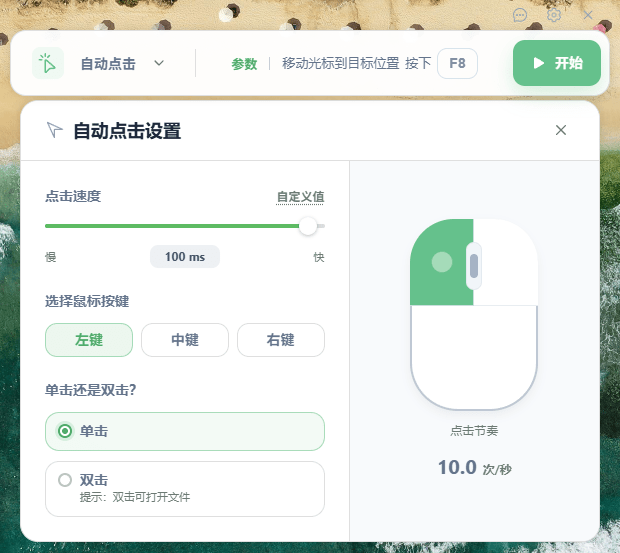Click the 移动光标到目标位置 instruction text

coord(340,63)
